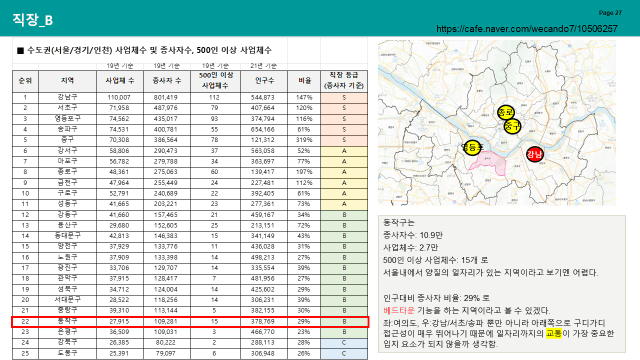Click the 금천구 region cell
Viewport: 640px width, 360px height.
click(67, 183)
